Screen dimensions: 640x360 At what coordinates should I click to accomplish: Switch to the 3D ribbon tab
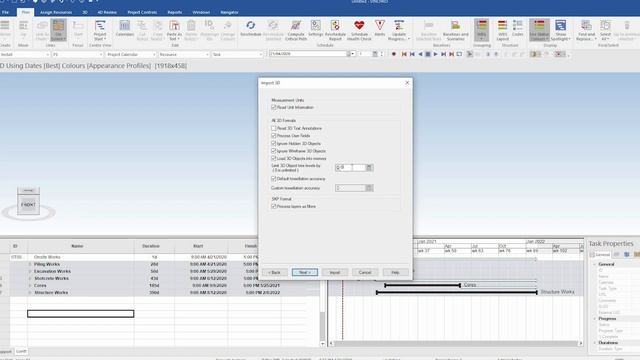[x=85, y=12]
